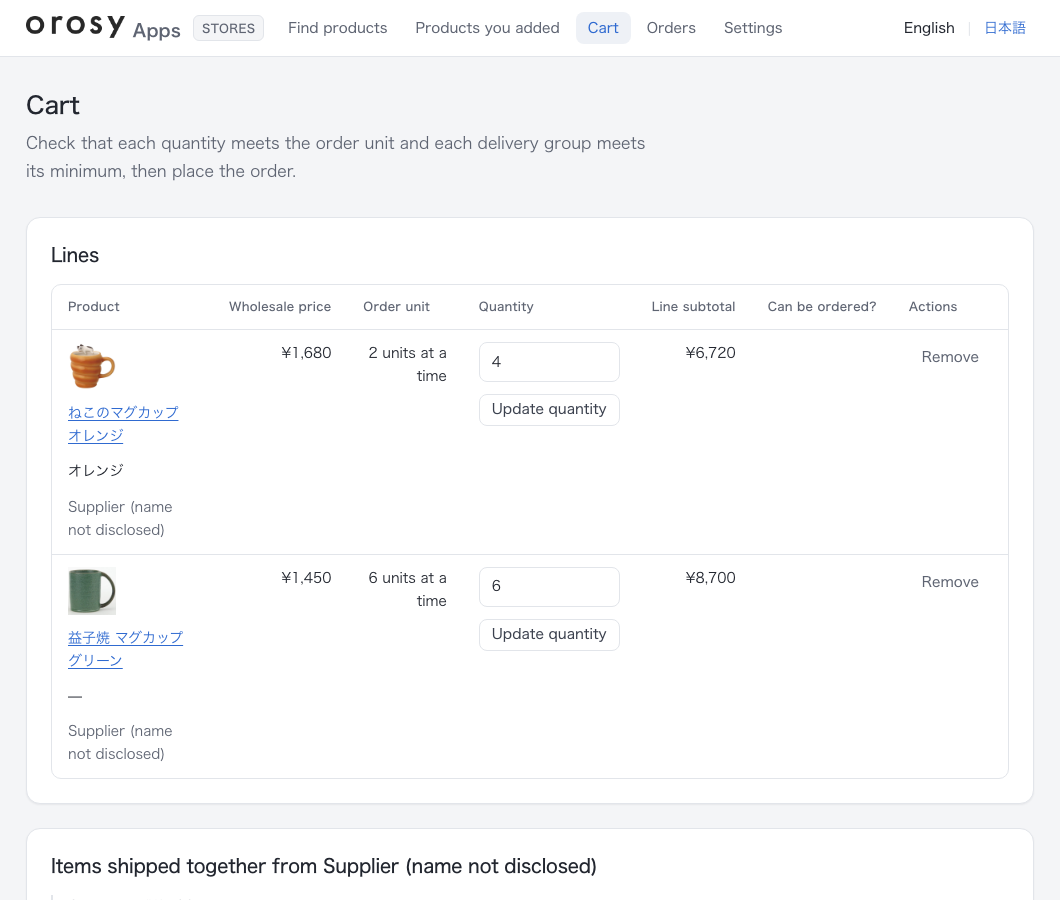Screen dimensions: 1060x900
Task: Click the ¥6,720 line subtotal
Action: coord(710,353)
